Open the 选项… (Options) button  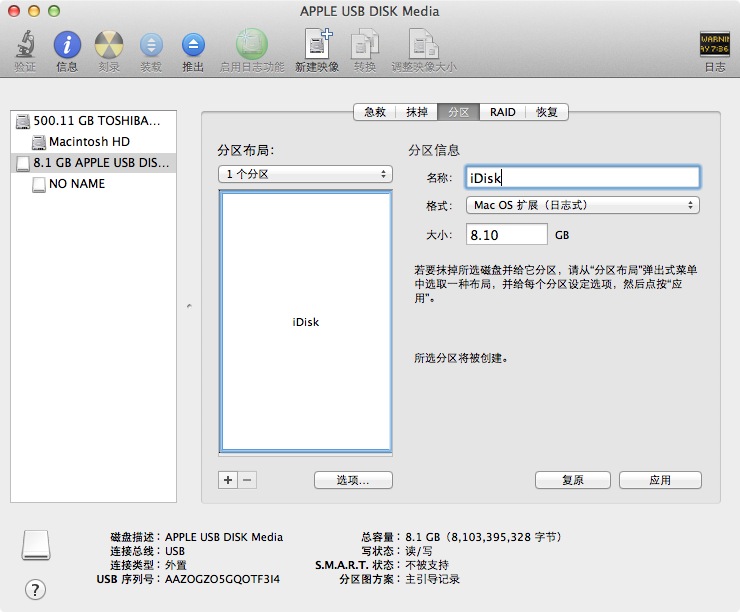pos(353,480)
